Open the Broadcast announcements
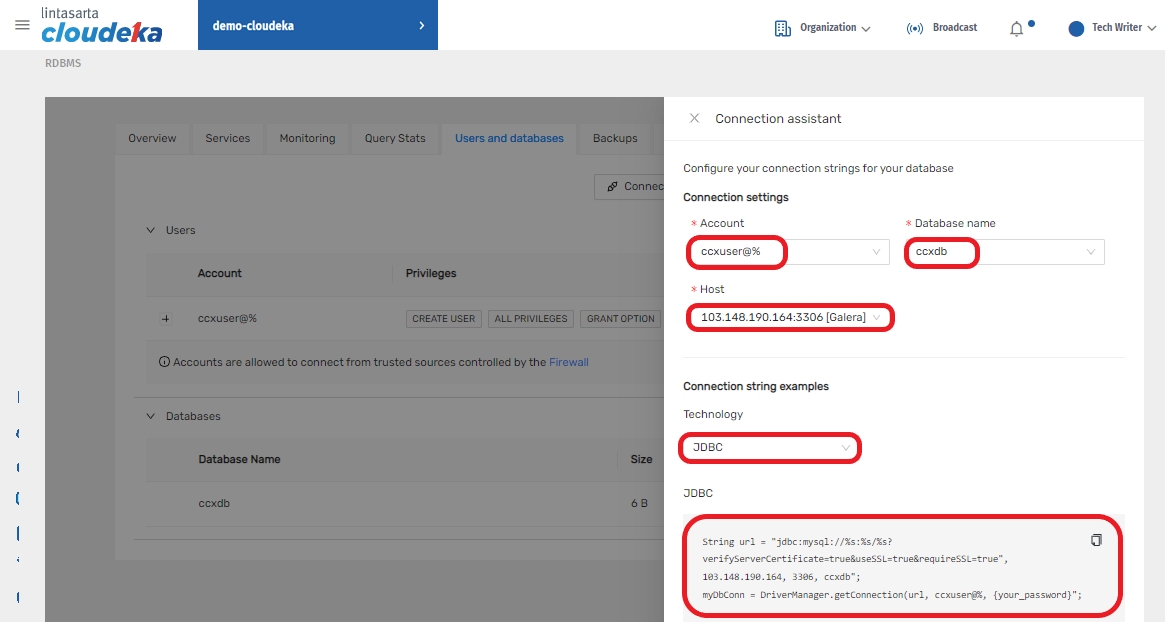This screenshot has width=1165, height=623. [941, 28]
